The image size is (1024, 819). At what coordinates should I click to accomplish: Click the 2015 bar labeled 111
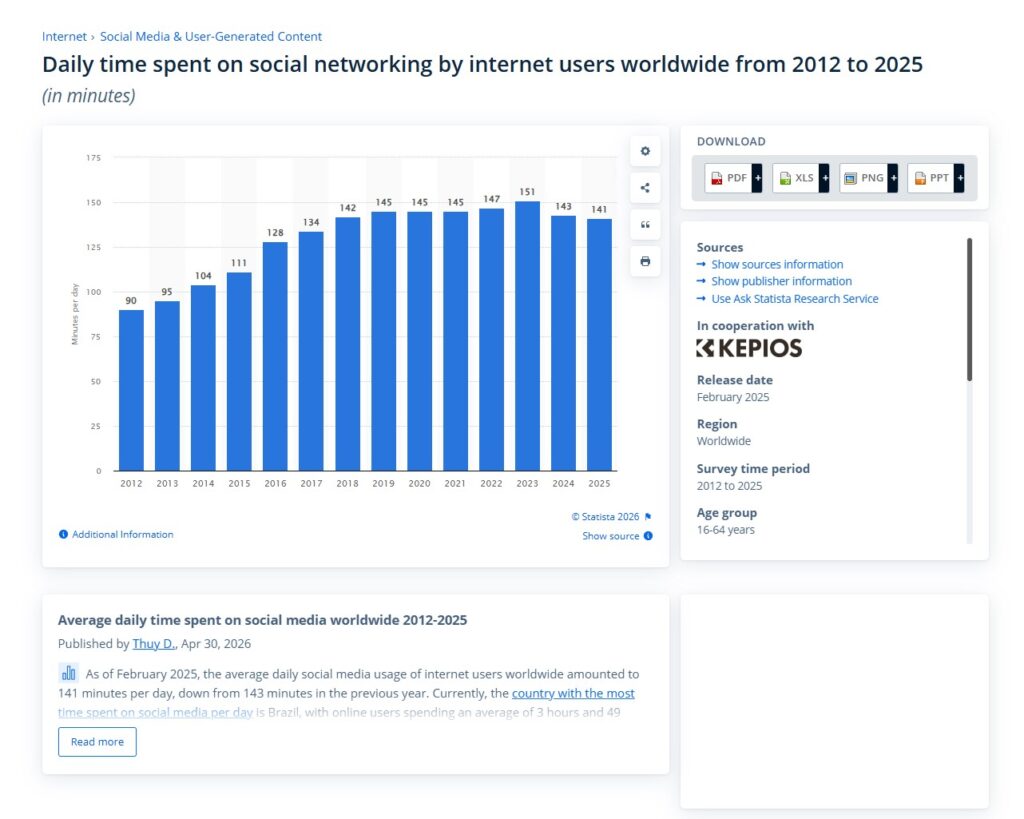tap(239, 371)
